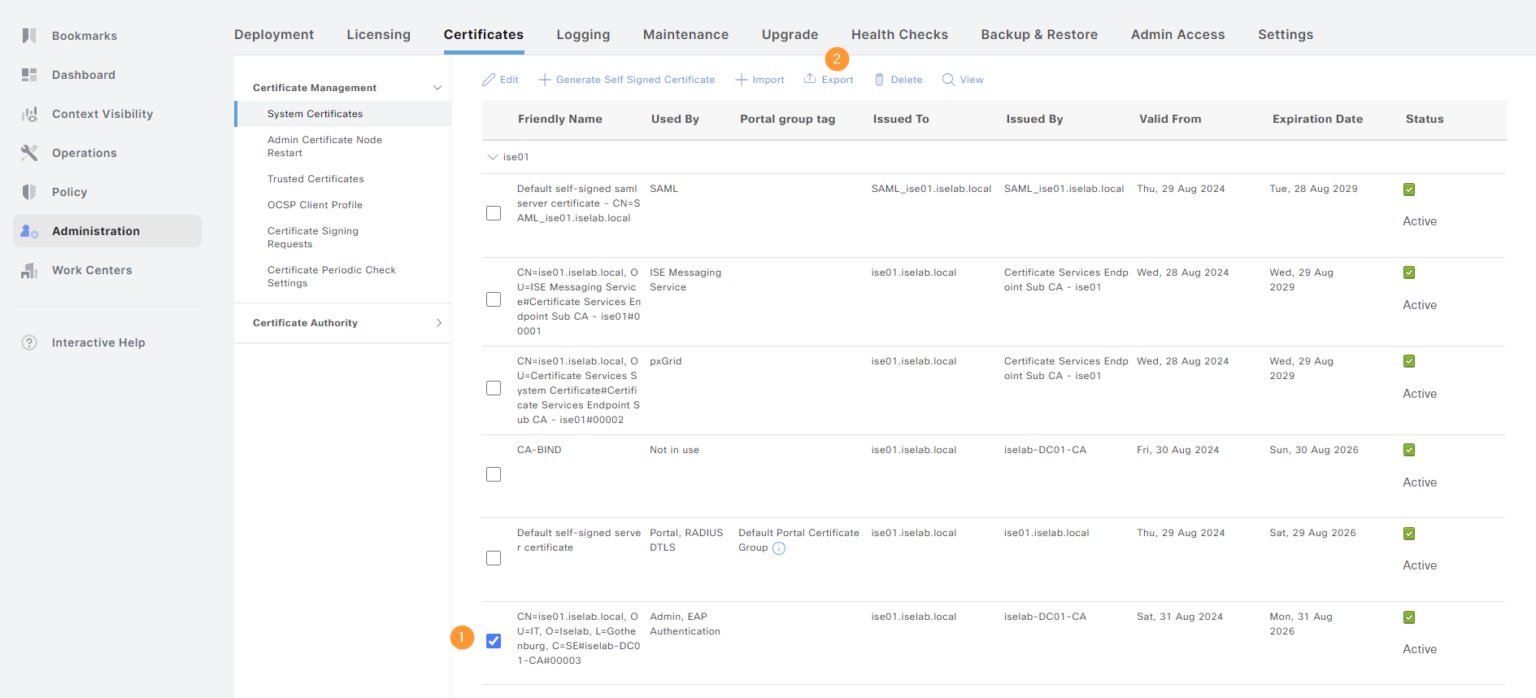The height and width of the screenshot is (698, 1536).
Task: Click info icon beside Default Portal Certificate Group
Action: (779, 548)
